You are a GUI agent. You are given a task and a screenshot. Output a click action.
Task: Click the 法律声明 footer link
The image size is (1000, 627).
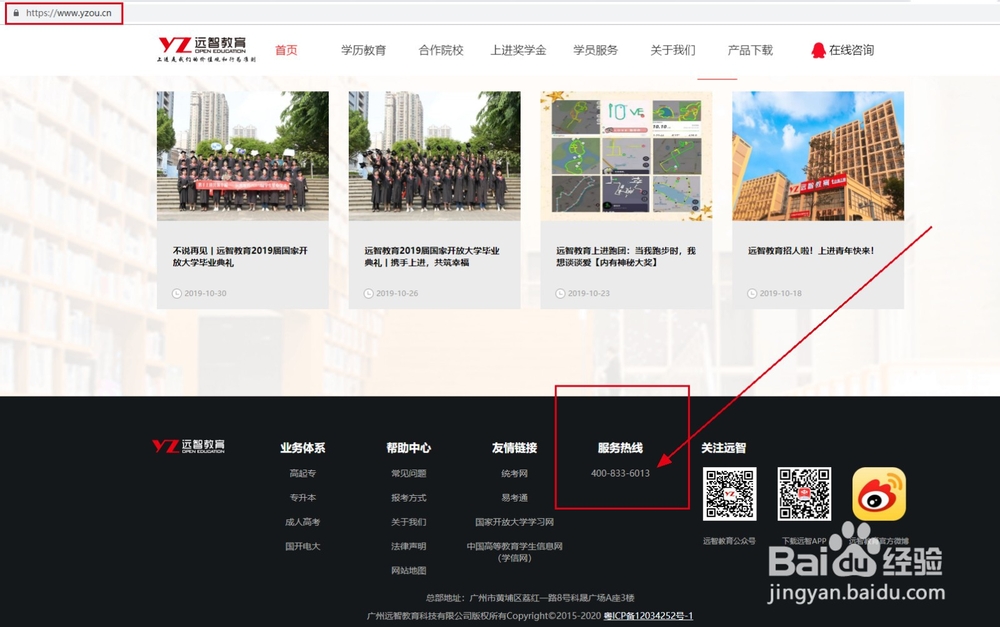pyautogui.click(x=407, y=545)
